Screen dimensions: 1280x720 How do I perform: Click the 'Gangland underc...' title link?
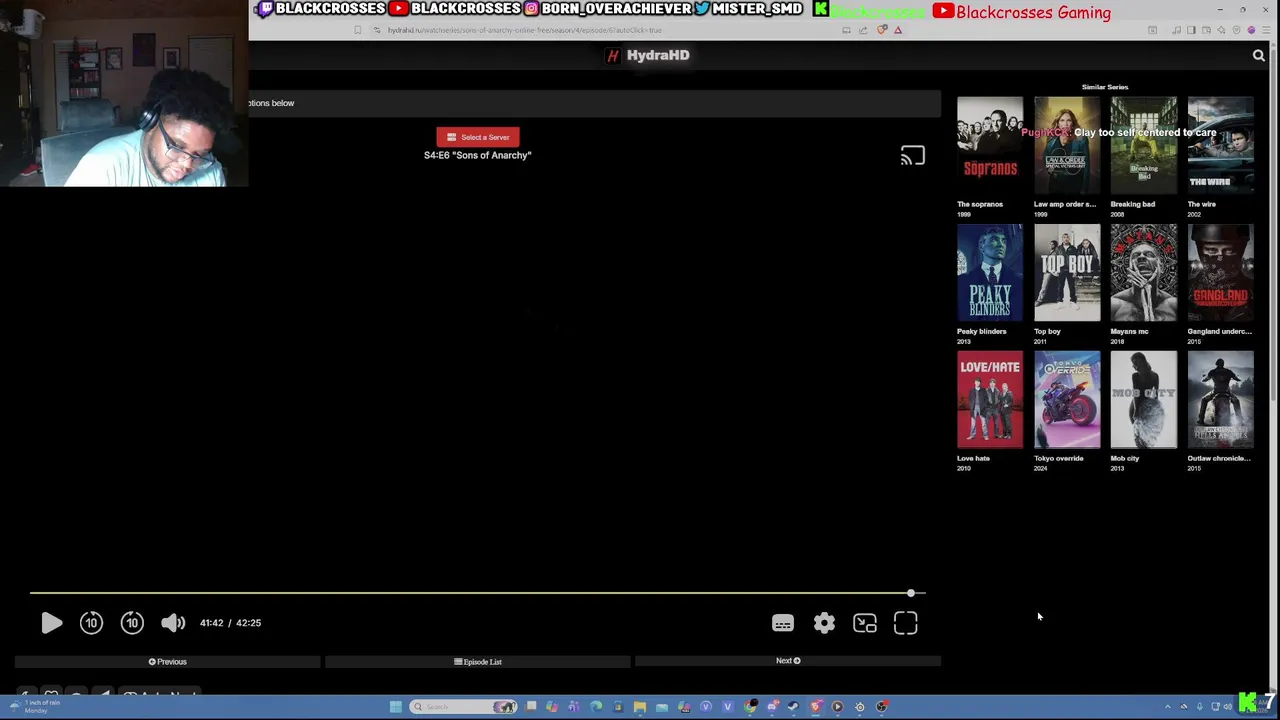(x=1219, y=331)
